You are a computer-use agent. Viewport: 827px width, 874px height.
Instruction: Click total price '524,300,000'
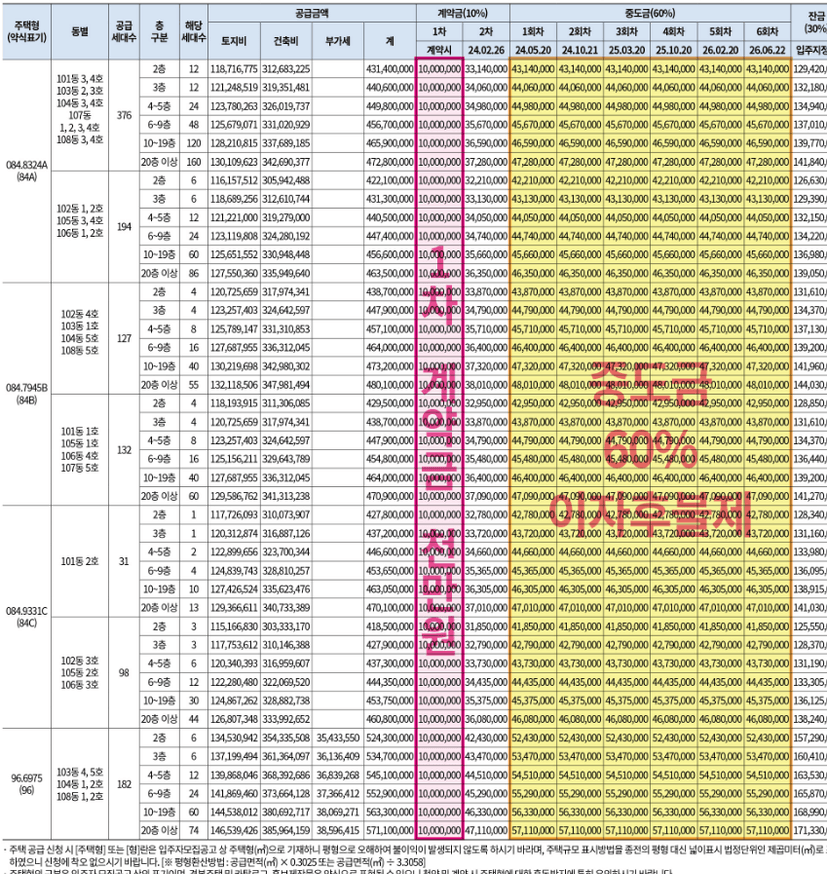click(x=390, y=738)
